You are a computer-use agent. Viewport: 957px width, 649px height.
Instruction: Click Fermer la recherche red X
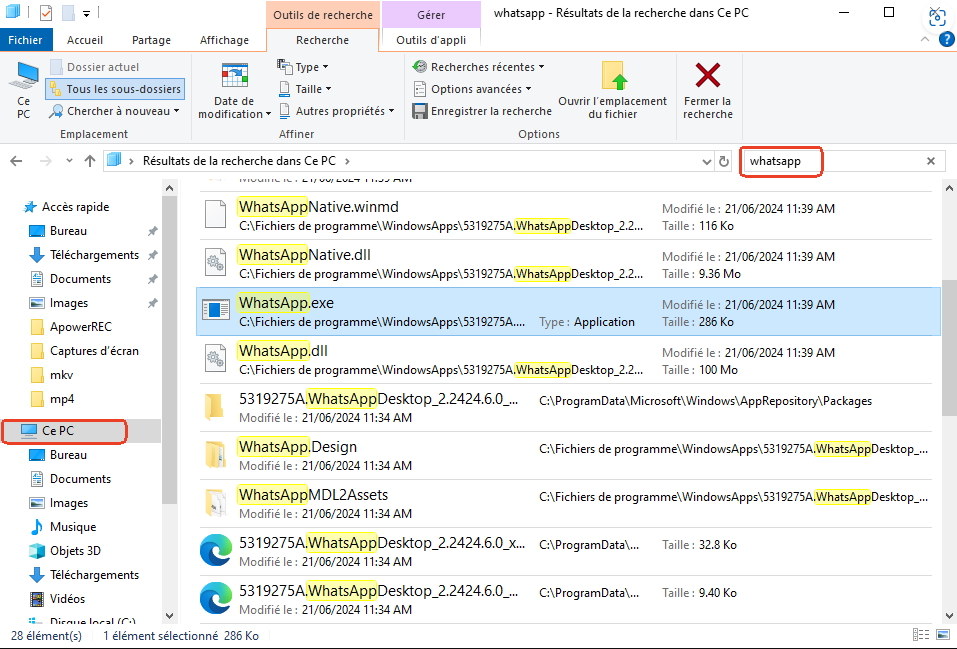(x=707, y=90)
